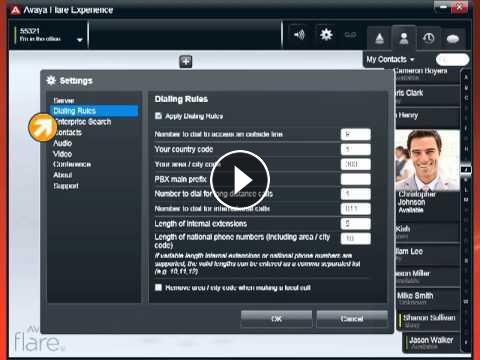The height and width of the screenshot is (360, 480).
Task: Open the call history clock icon
Action: pos(429,38)
